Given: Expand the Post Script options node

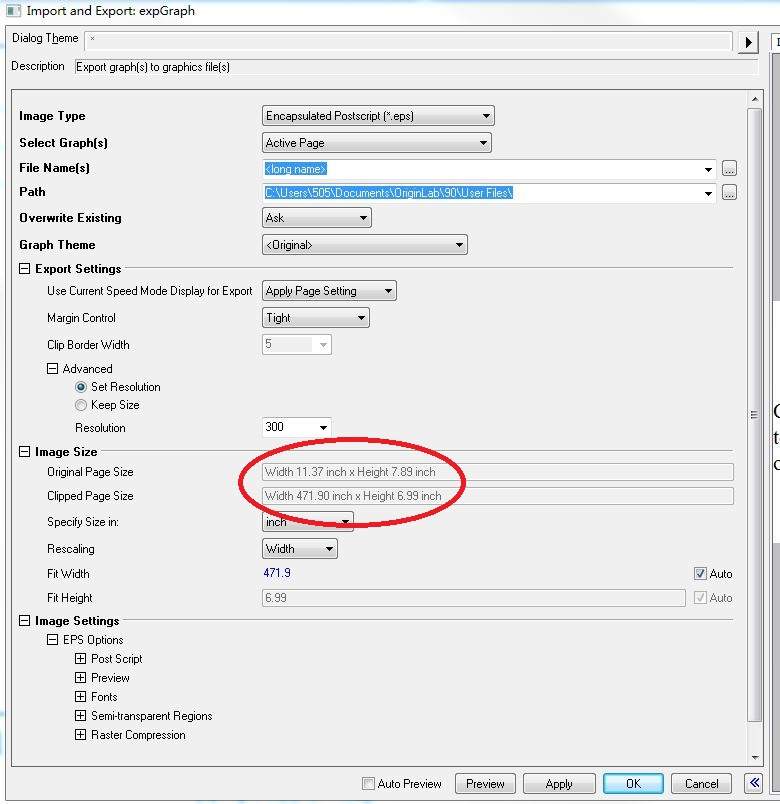Looking at the screenshot, I should 81,659.
